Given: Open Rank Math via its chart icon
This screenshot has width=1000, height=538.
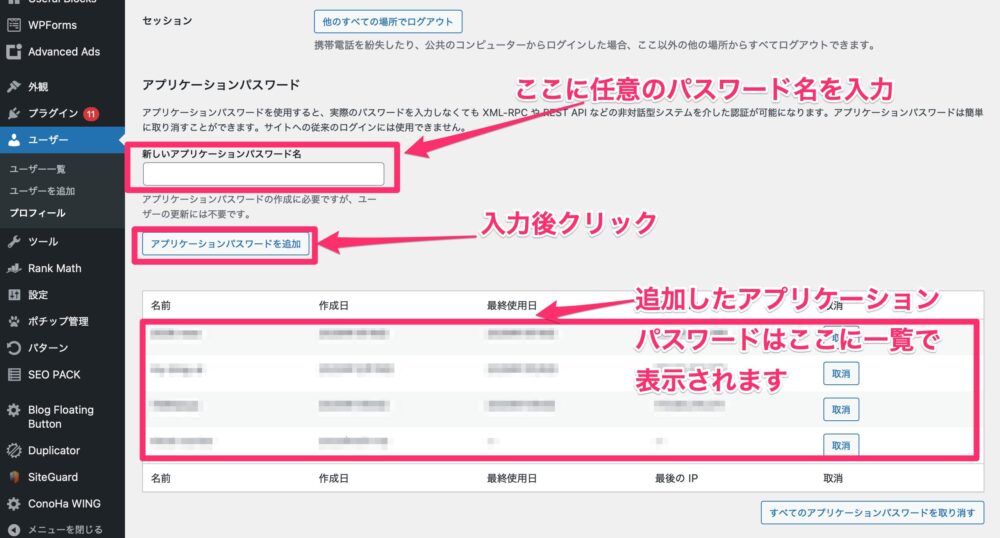Looking at the screenshot, I should tap(14, 268).
